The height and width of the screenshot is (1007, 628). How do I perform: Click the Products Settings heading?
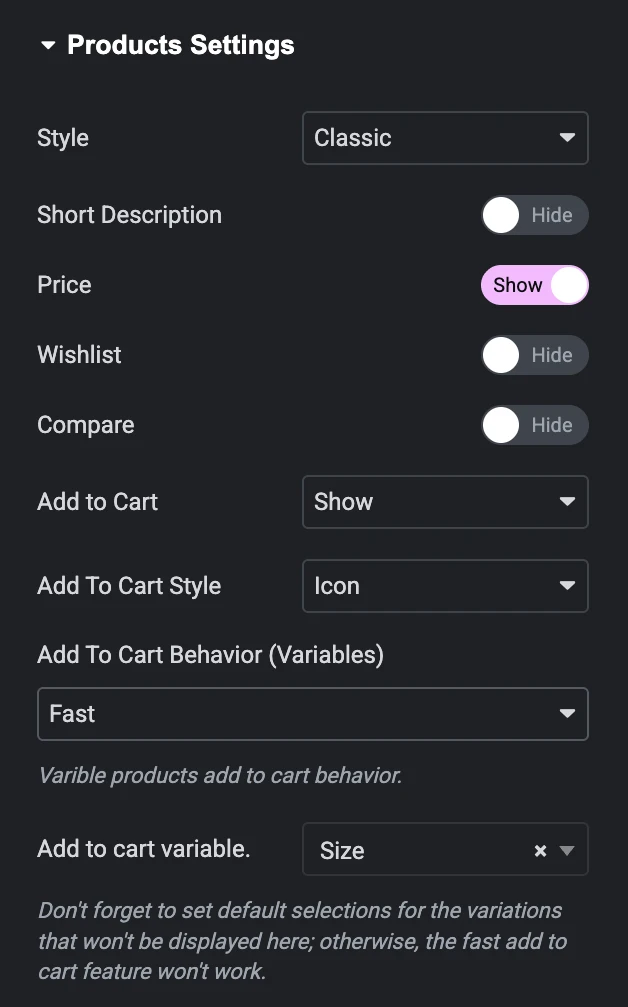pyautogui.click(x=180, y=45)
